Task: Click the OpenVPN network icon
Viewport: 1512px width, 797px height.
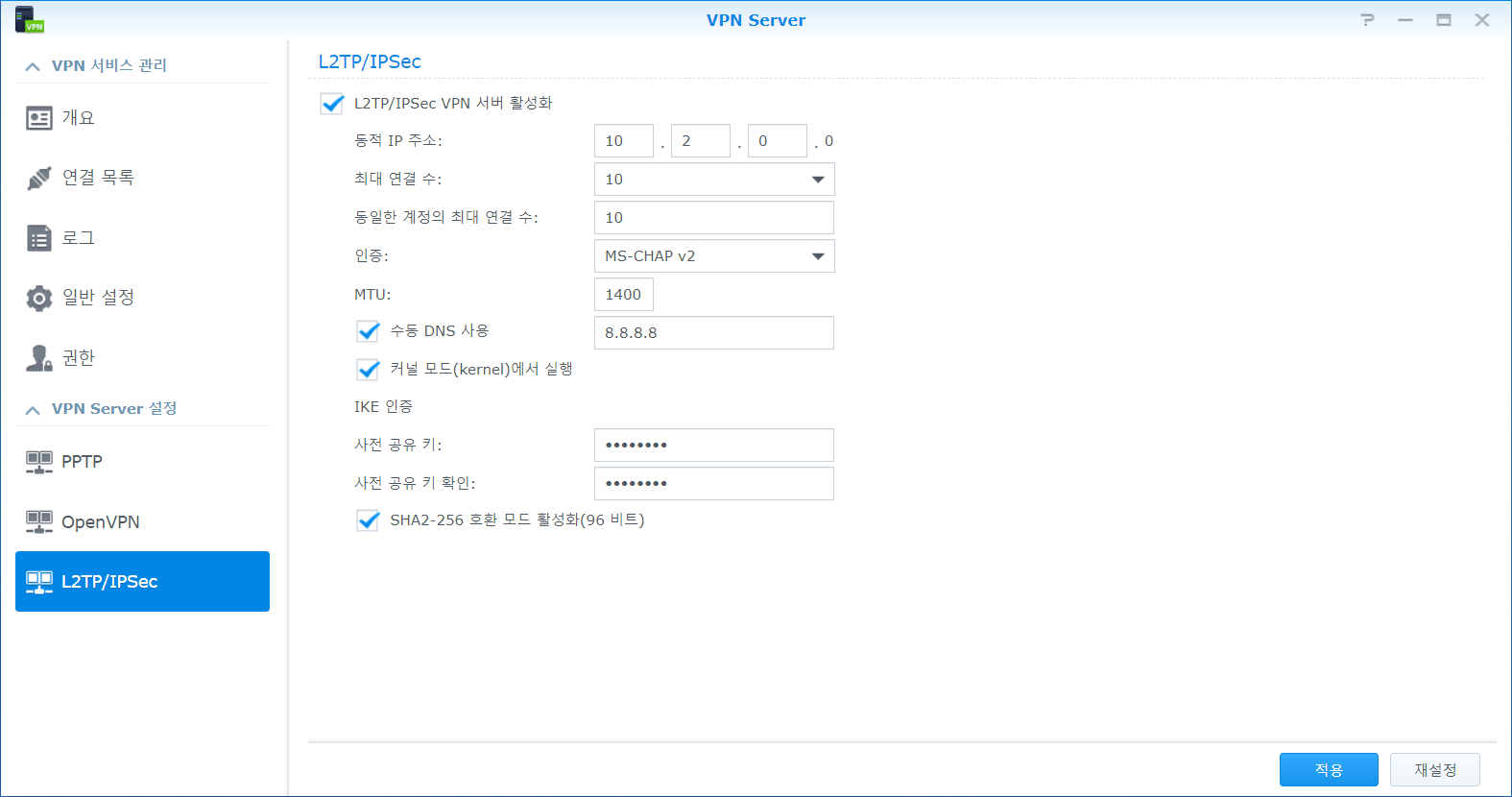Action: [x=39, y=522]
